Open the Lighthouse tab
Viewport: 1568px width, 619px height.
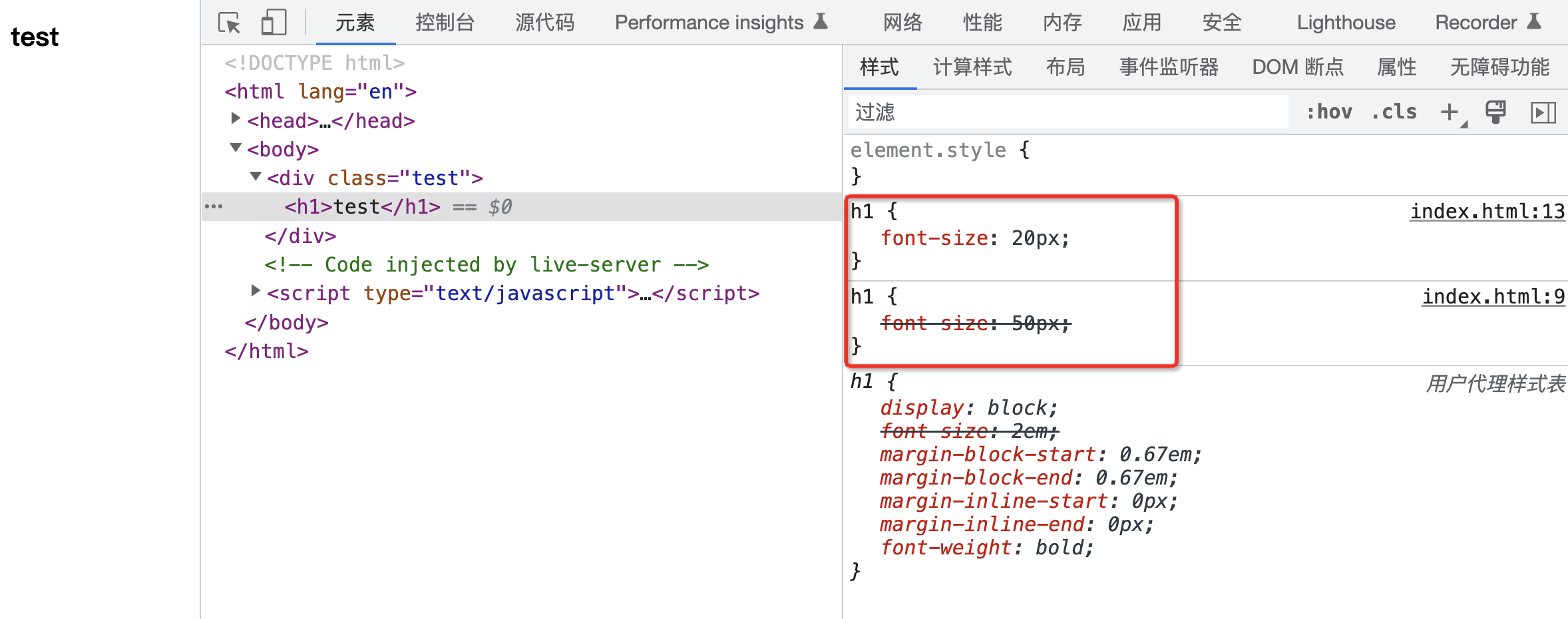click(x=1346, y=23)
